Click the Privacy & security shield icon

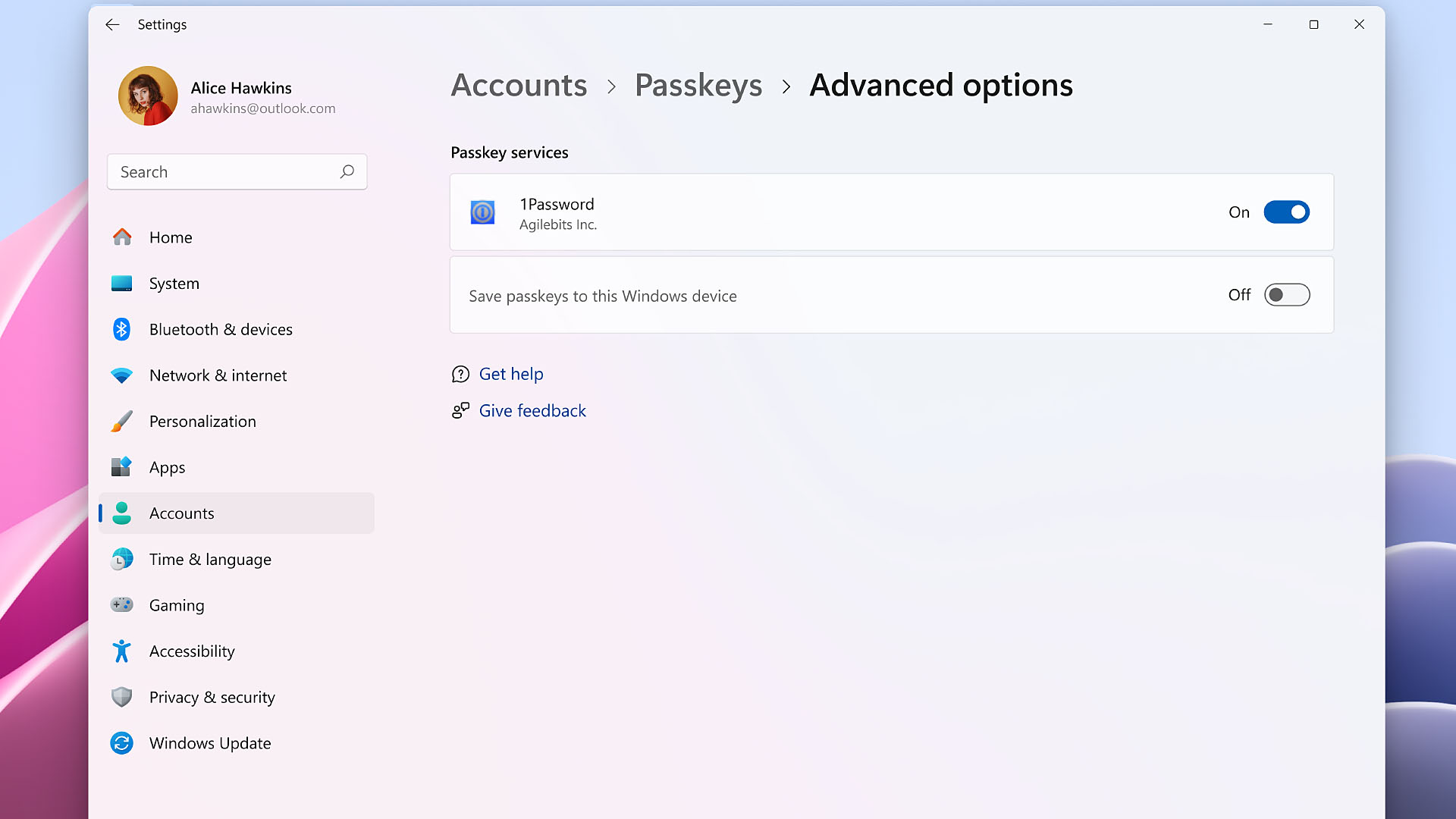tap(121, 697)
